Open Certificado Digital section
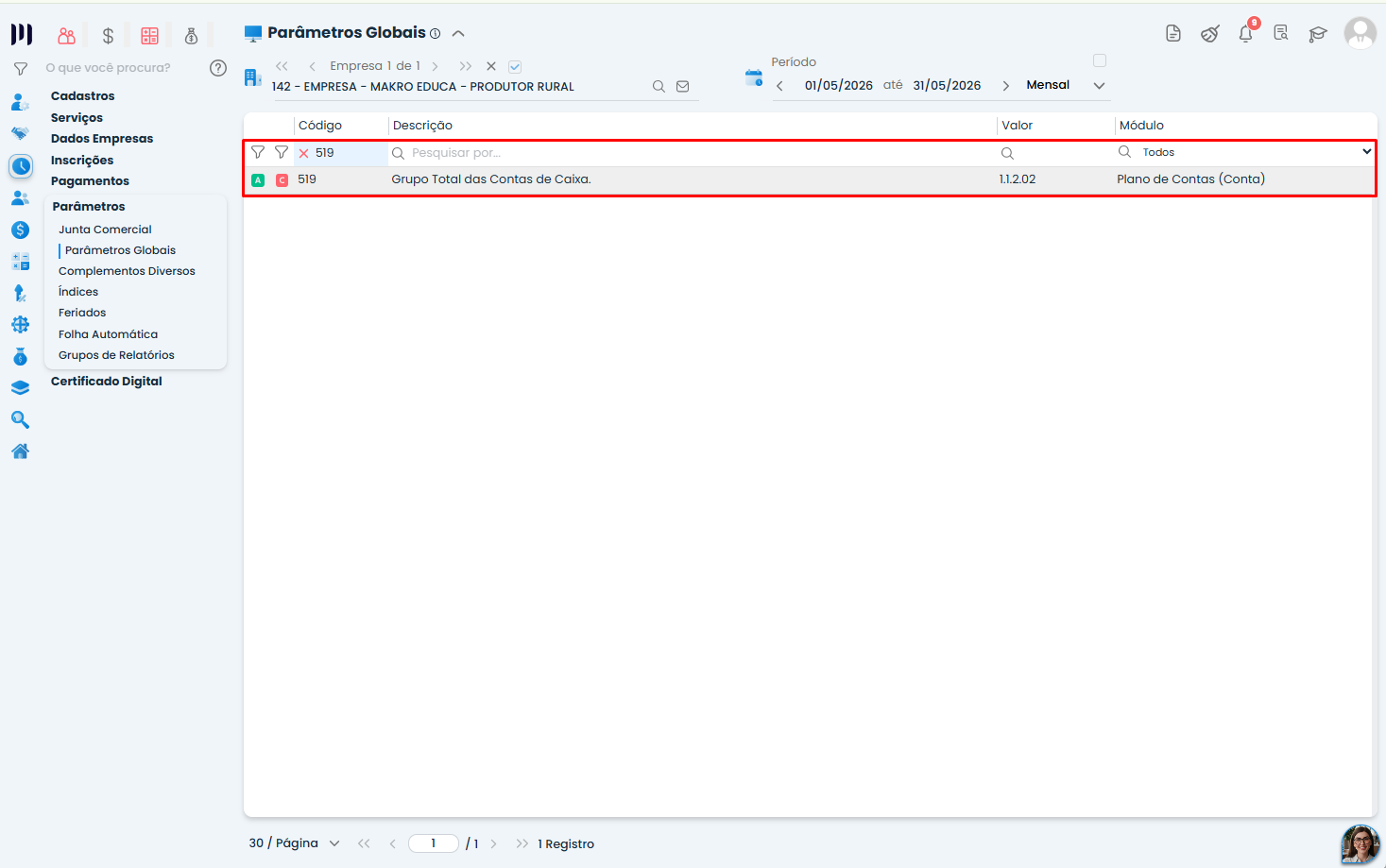 click(106, 382)
